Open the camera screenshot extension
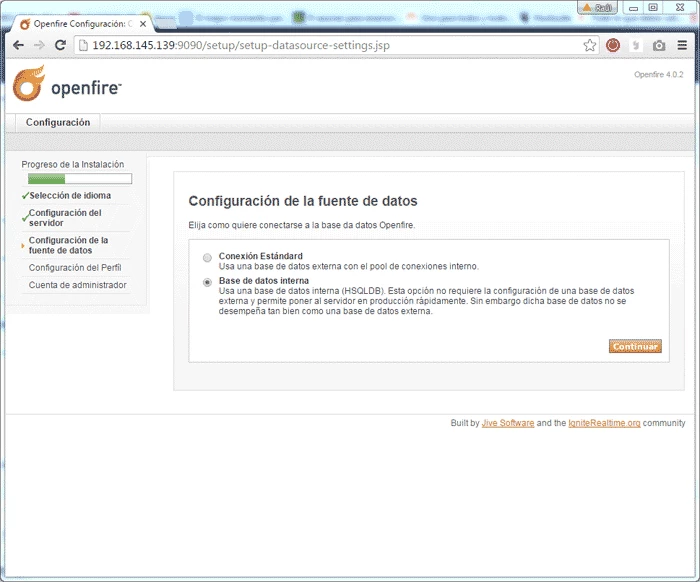The width and height of the screenshot is (700, 582). pyautogui.click(x=659, y=45)
